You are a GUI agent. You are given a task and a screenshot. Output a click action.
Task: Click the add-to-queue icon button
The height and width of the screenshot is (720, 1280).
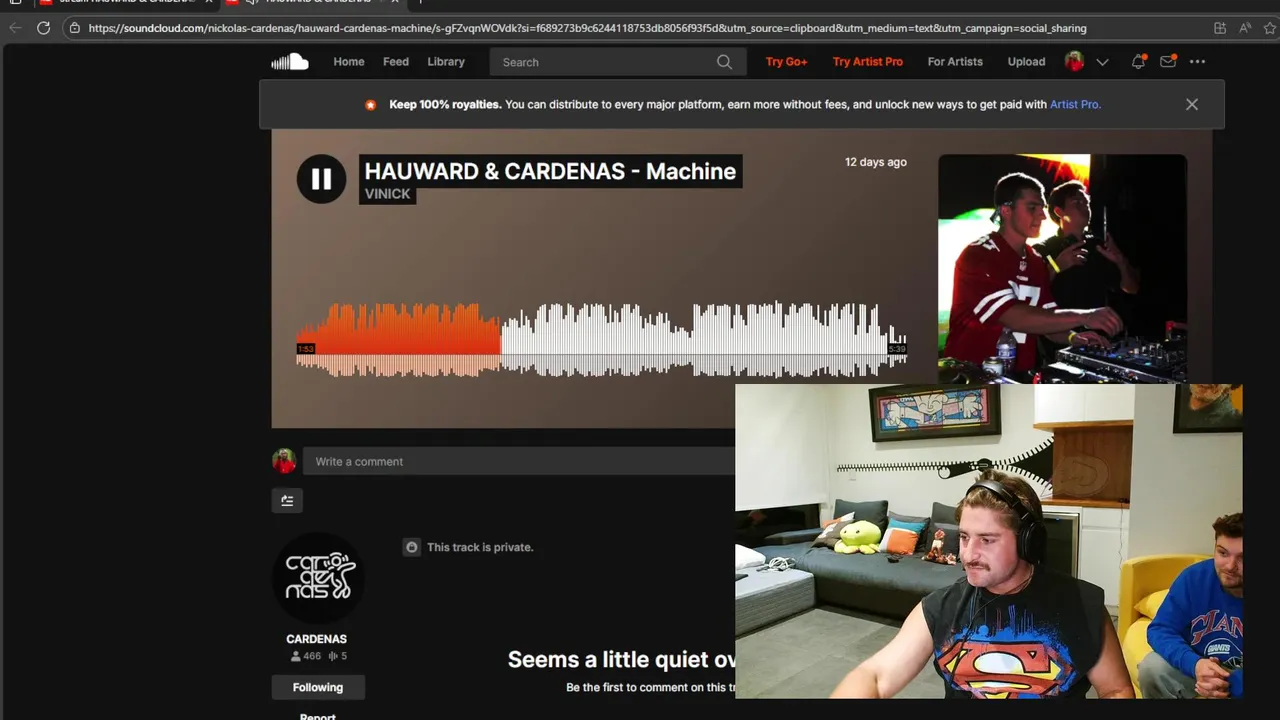pyautogui.click(x=287, y=501)
